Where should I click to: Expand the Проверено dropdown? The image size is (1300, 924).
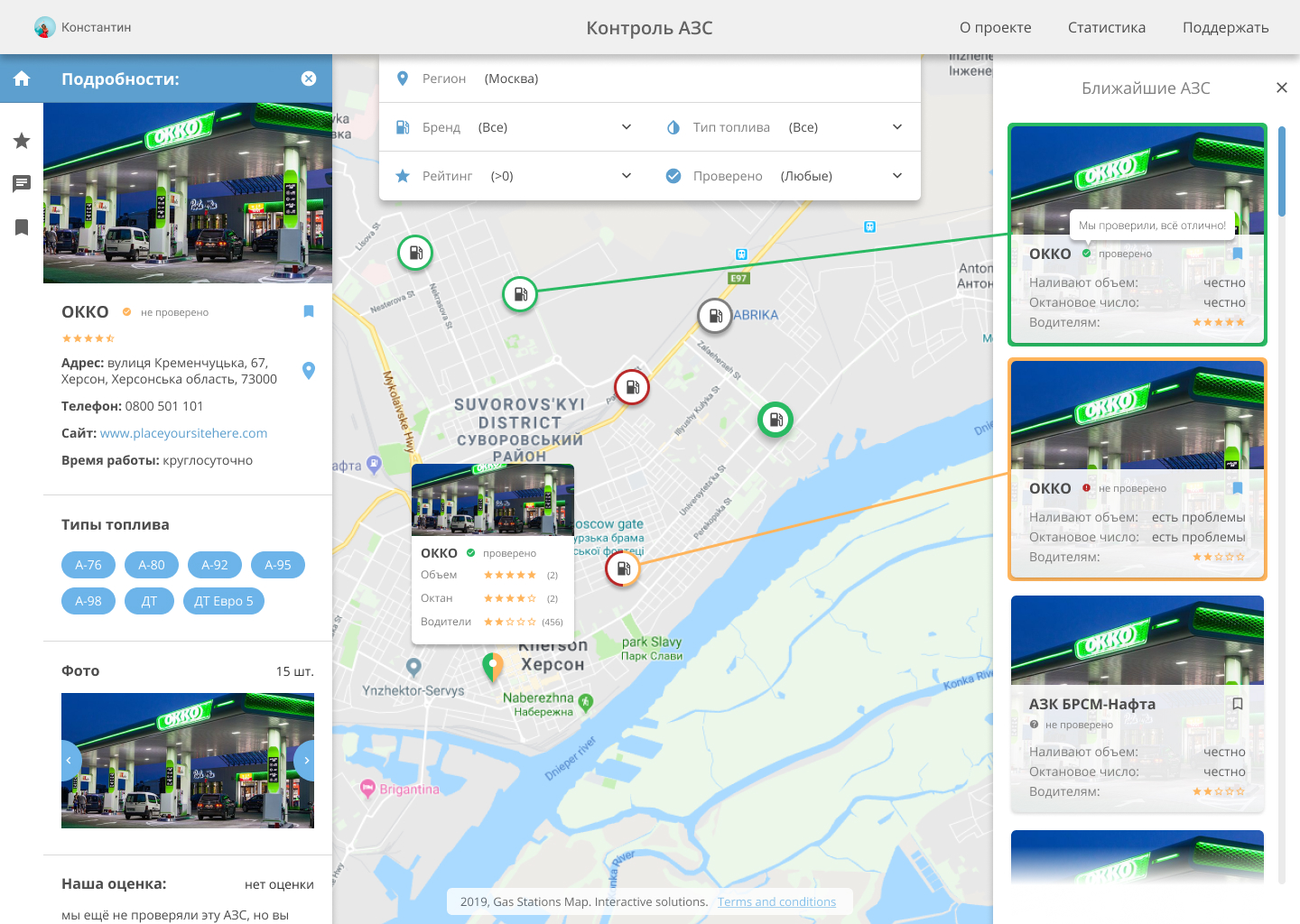pos(785,176)
